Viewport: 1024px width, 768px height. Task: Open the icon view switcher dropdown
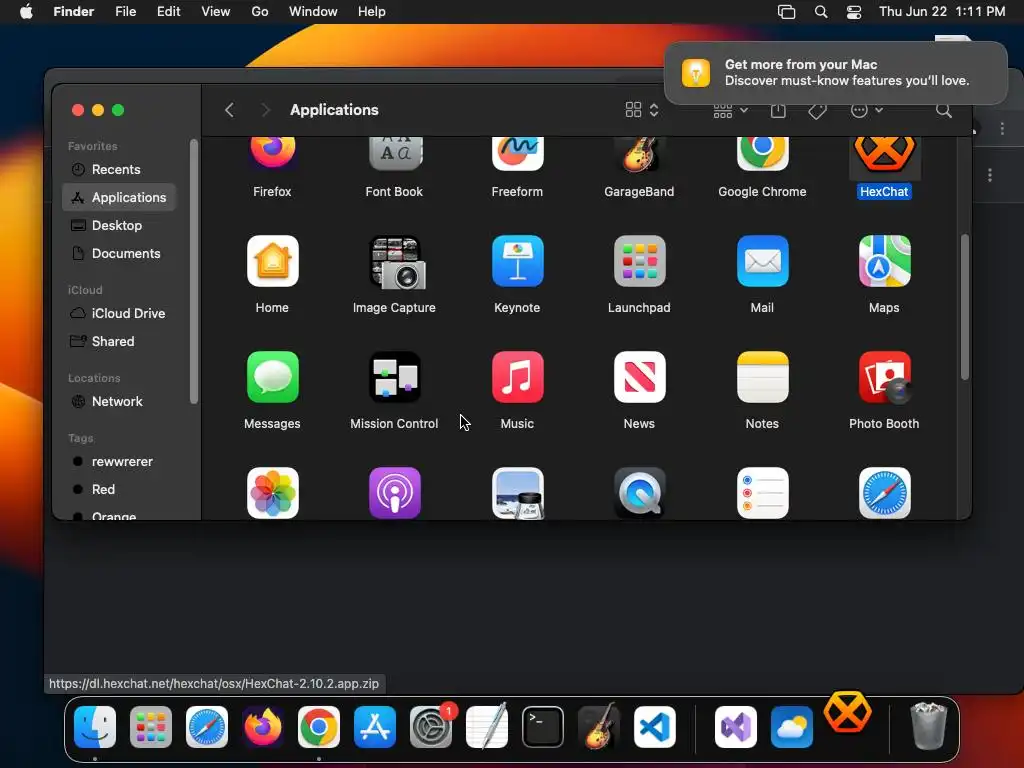point(642,110)
